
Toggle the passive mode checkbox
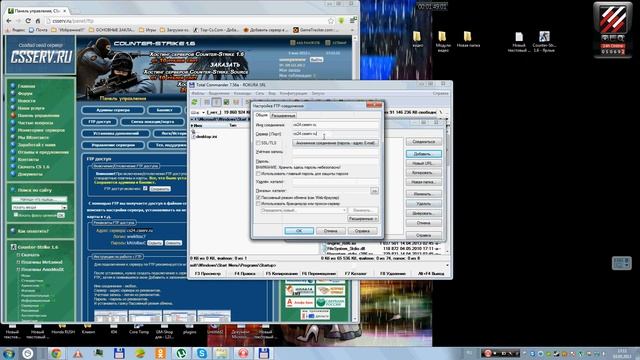258,198
